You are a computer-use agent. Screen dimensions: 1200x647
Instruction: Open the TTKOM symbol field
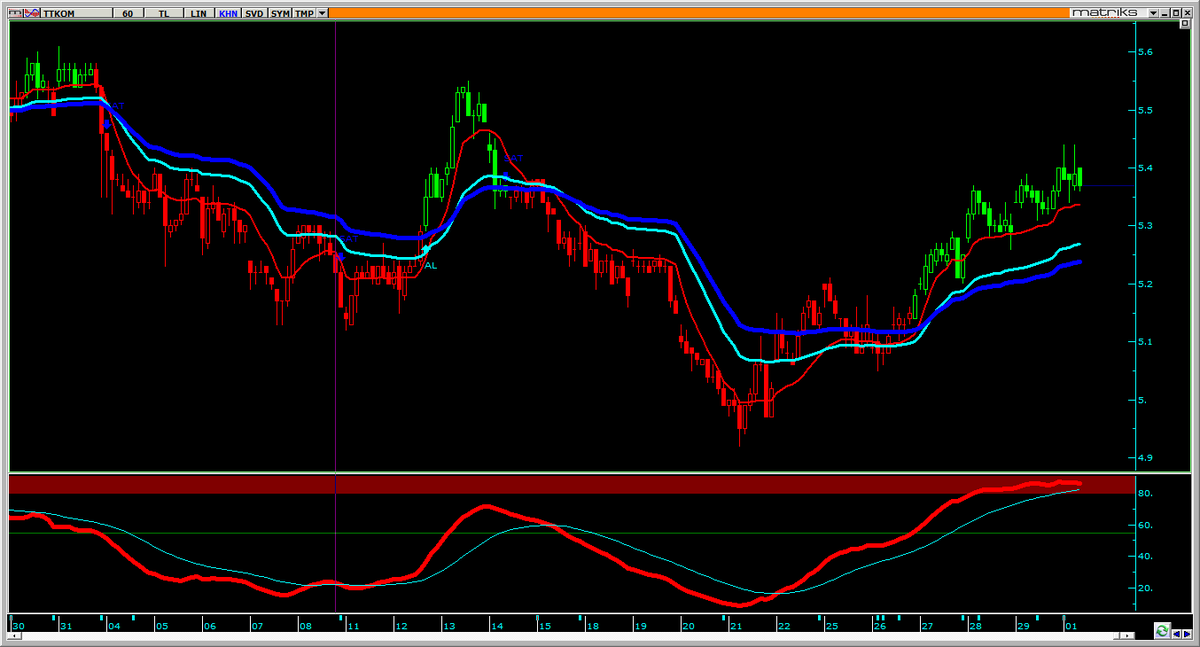tap(76, 14)
